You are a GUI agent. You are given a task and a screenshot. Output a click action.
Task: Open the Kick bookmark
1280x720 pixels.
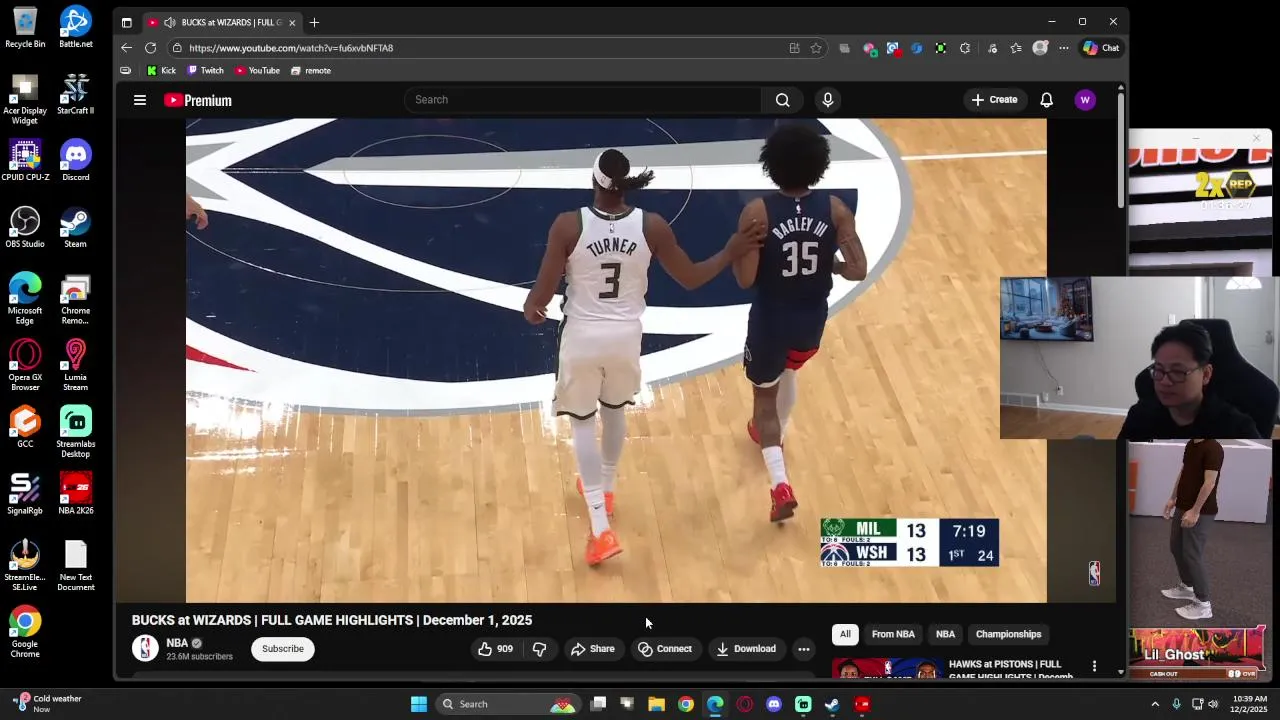tap(161, 71)
